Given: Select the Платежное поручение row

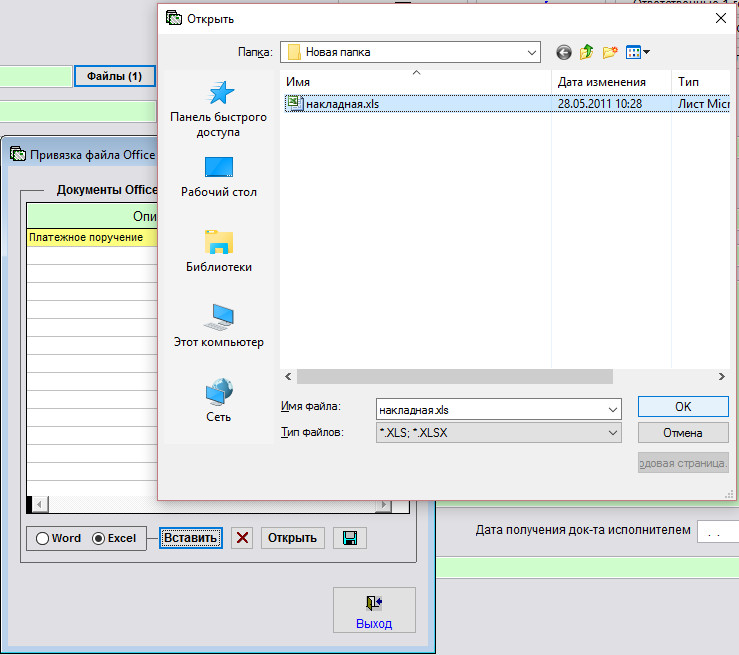Looking at the screenshot, I should coord(92,237).
